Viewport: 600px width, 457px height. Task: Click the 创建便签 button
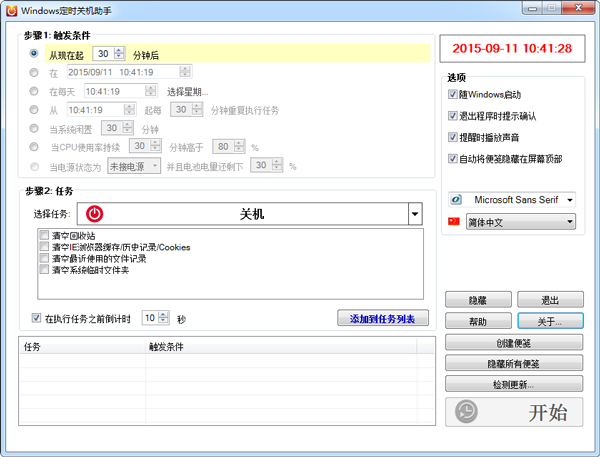click(514, 343)
